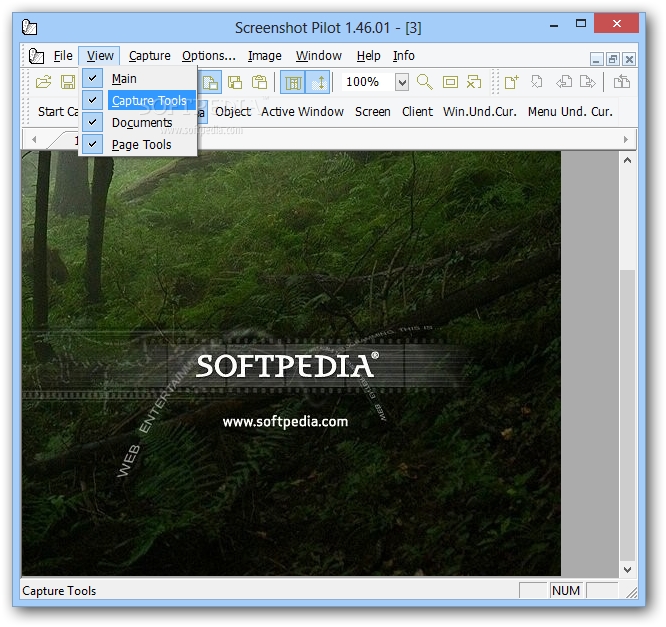
Task: Click the Start Capture button
Action: 57,112
